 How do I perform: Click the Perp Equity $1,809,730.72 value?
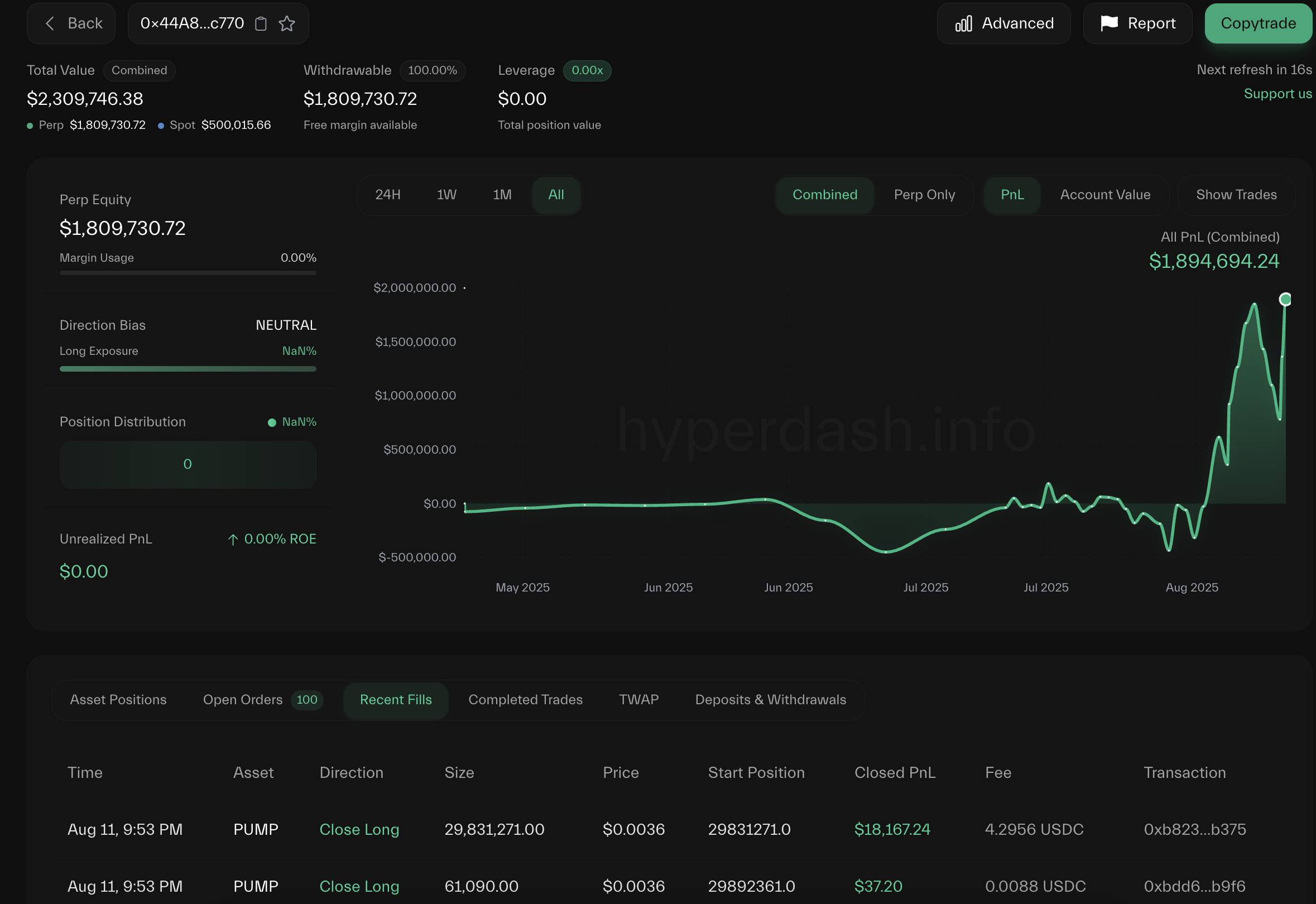point(122,228)
